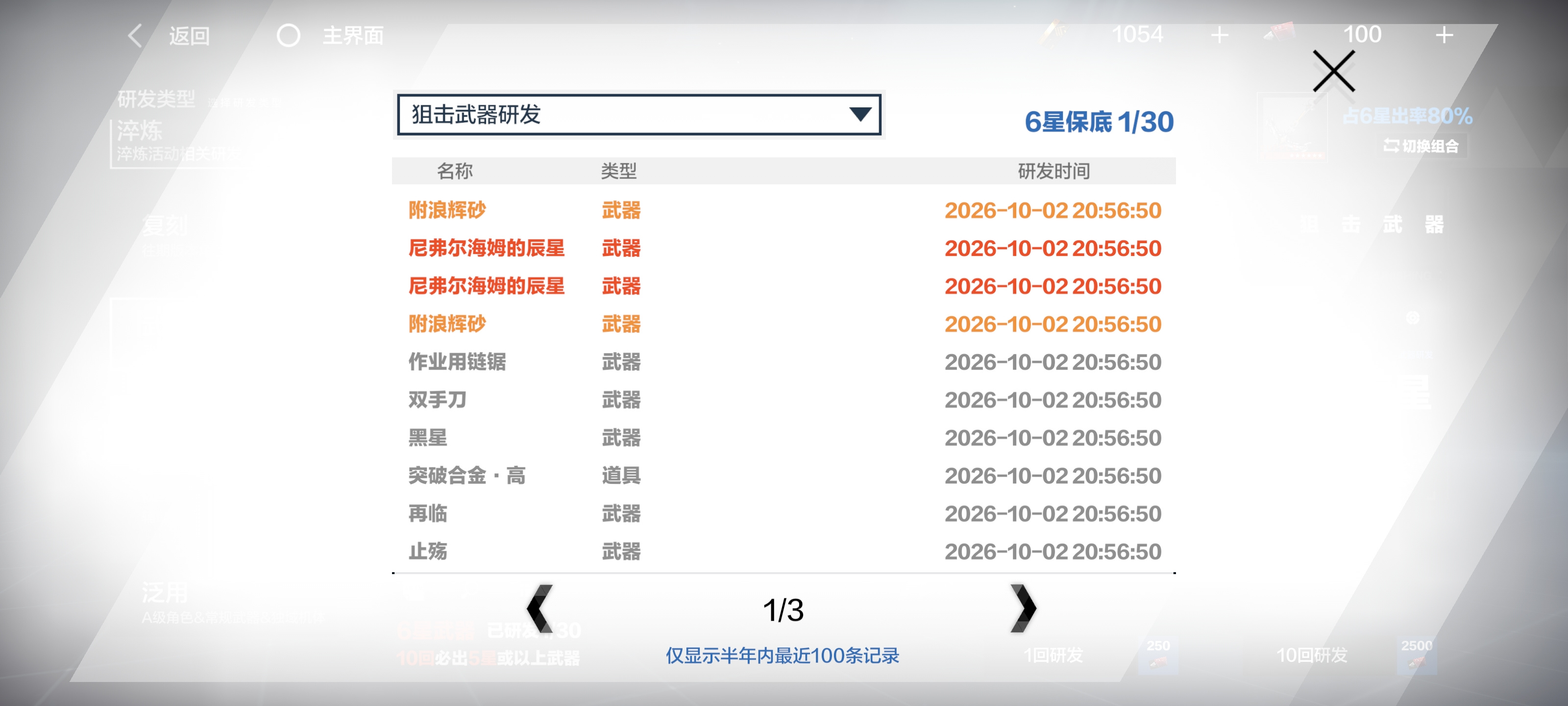
Task: Click the 道具 type cell
Action: point(621,475)
